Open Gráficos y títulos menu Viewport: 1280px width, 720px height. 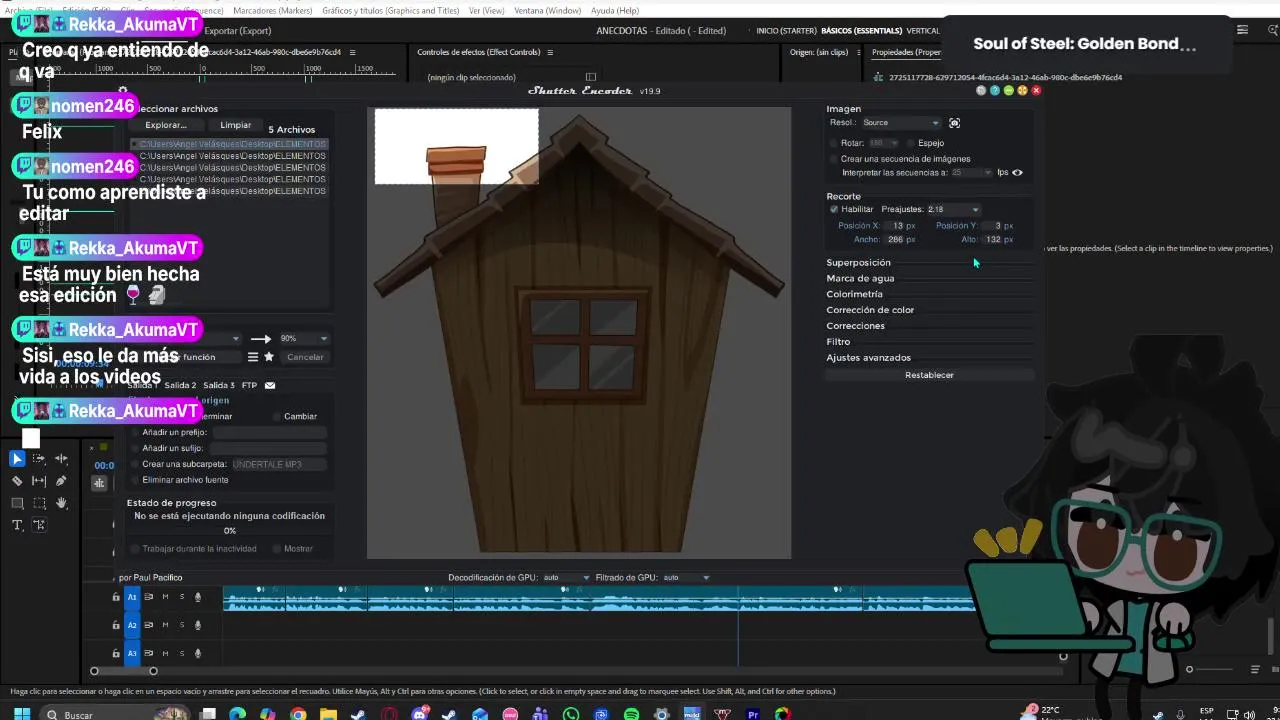pos(391,10)
